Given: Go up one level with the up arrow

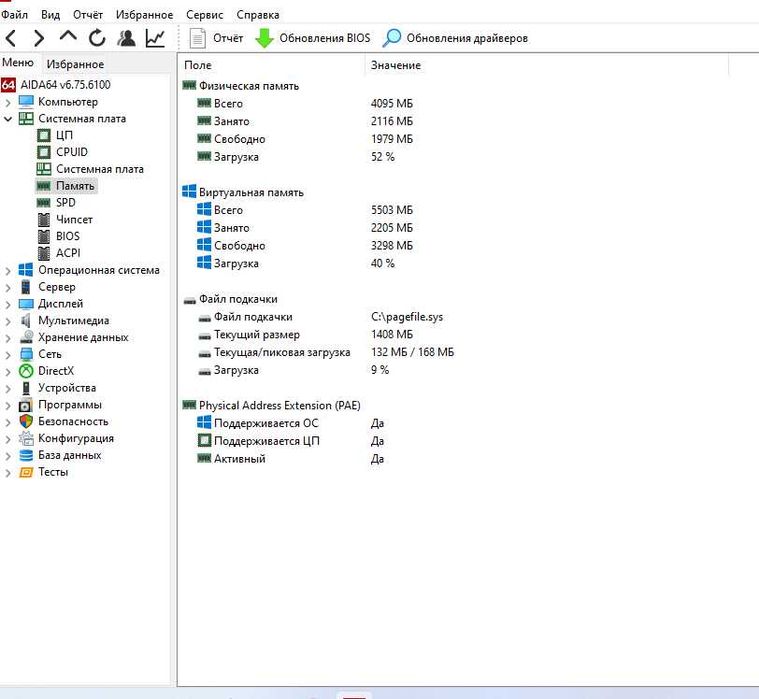Looking at the screenshot, I should click(x=68, y=36).
